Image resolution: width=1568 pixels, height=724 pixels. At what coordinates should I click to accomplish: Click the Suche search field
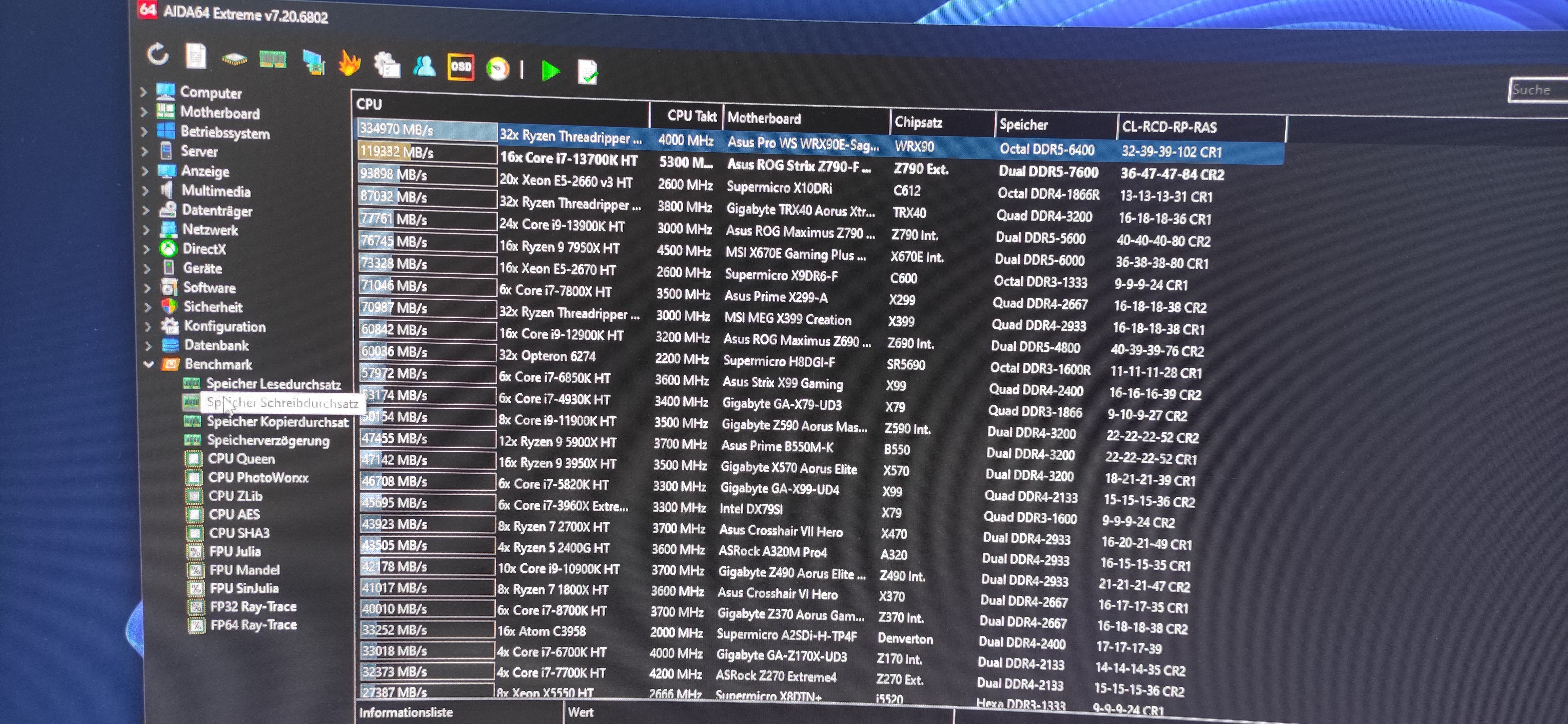pyautogui.click(x=1539, y=90)
